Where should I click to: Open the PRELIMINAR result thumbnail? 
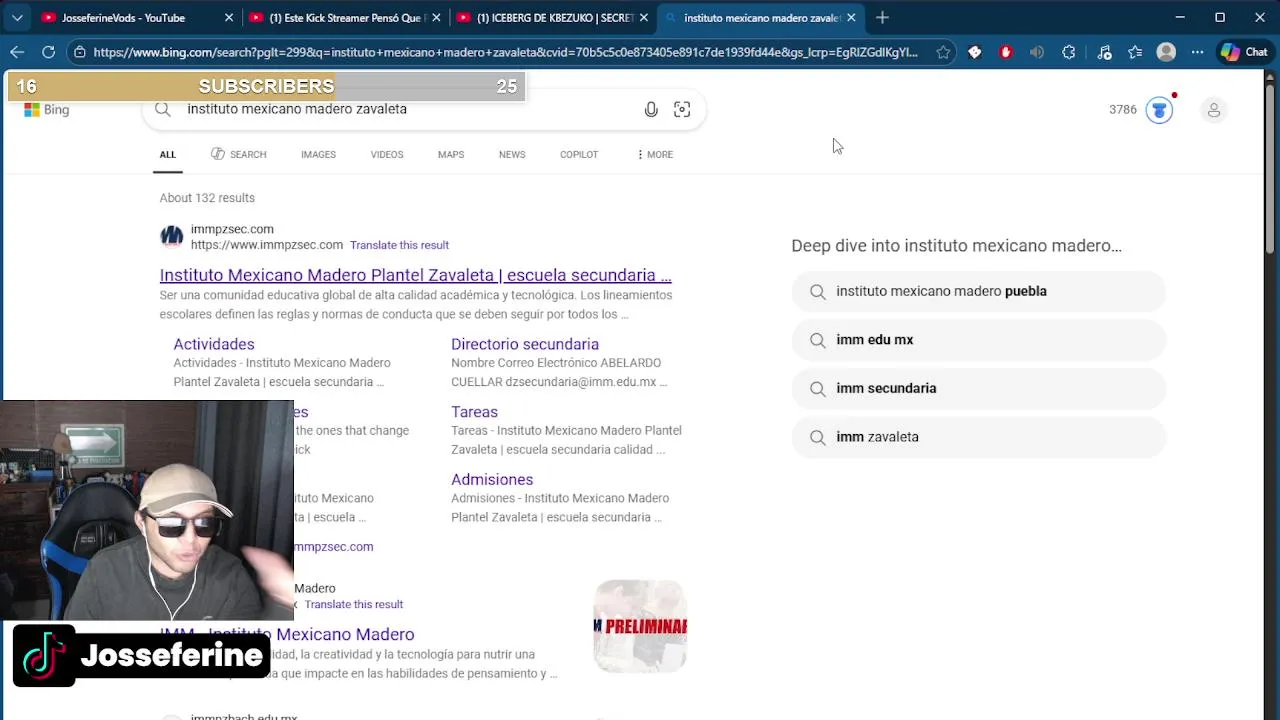point(640,626)
